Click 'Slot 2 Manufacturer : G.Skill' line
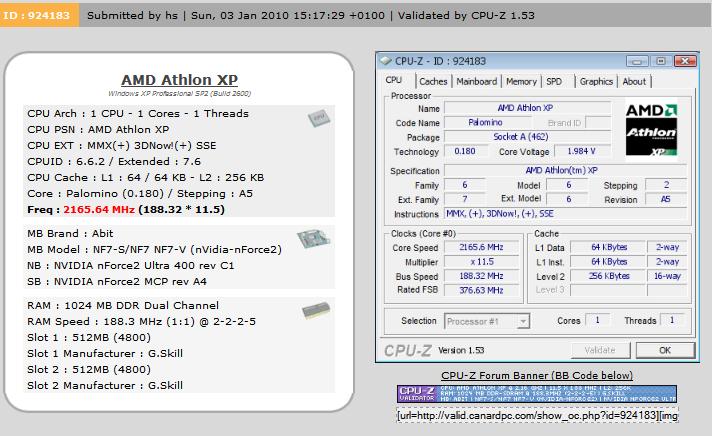 pyautogui.click(x=105, y=385)
